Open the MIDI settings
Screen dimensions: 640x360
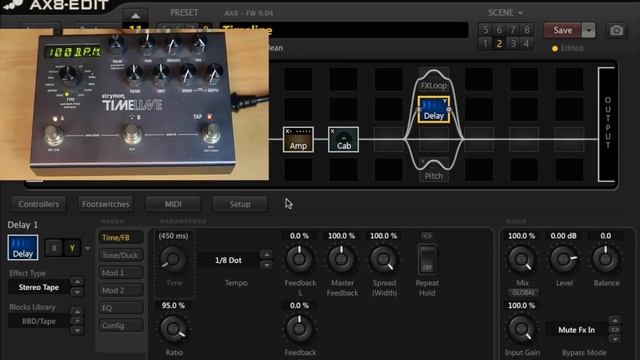coord(173,204)
